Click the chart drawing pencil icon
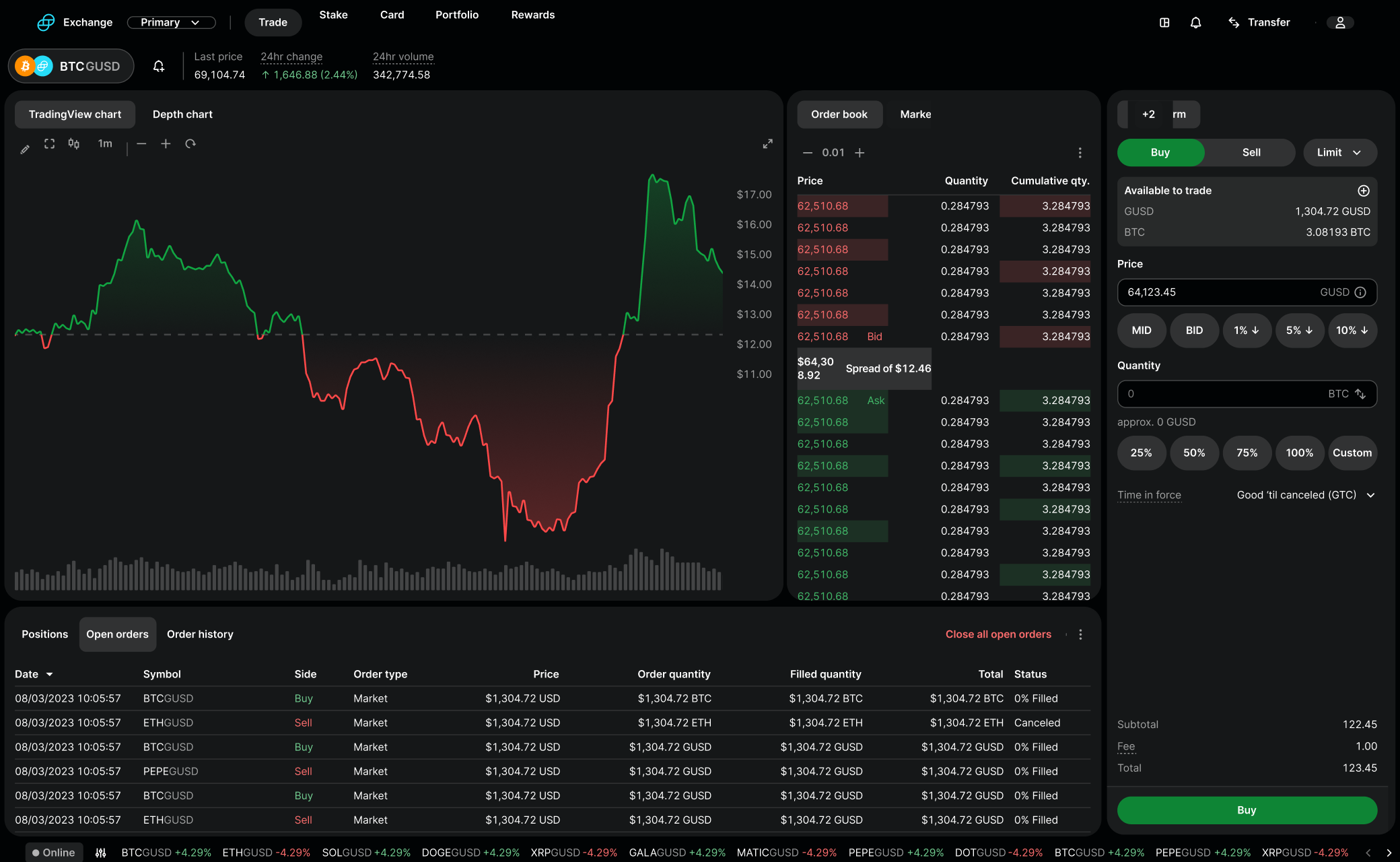Image resolution: width=1400 pixels, height=862 pixels. pyautogui.click(x=25, y=150)
